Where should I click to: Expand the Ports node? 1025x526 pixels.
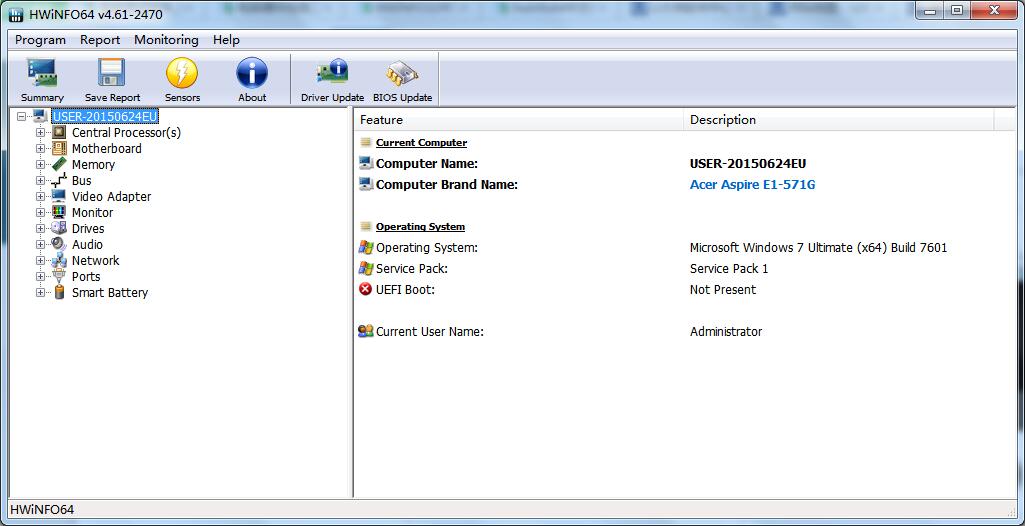(x=41, y=276)
